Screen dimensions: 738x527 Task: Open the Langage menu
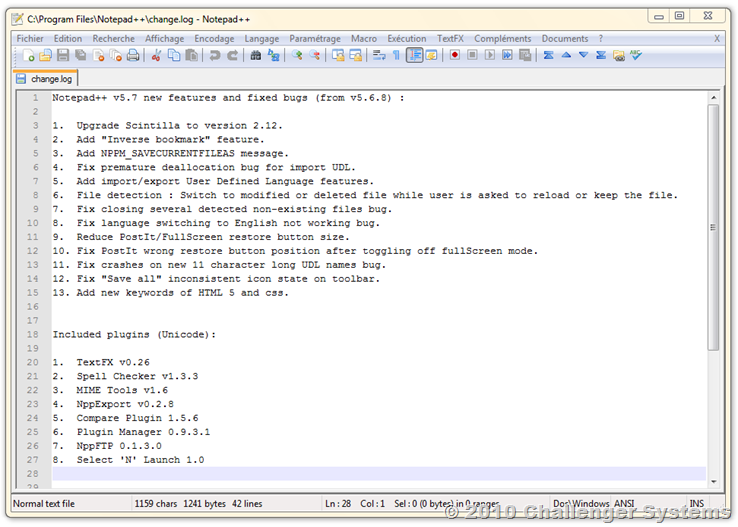(x=262, y=39)
